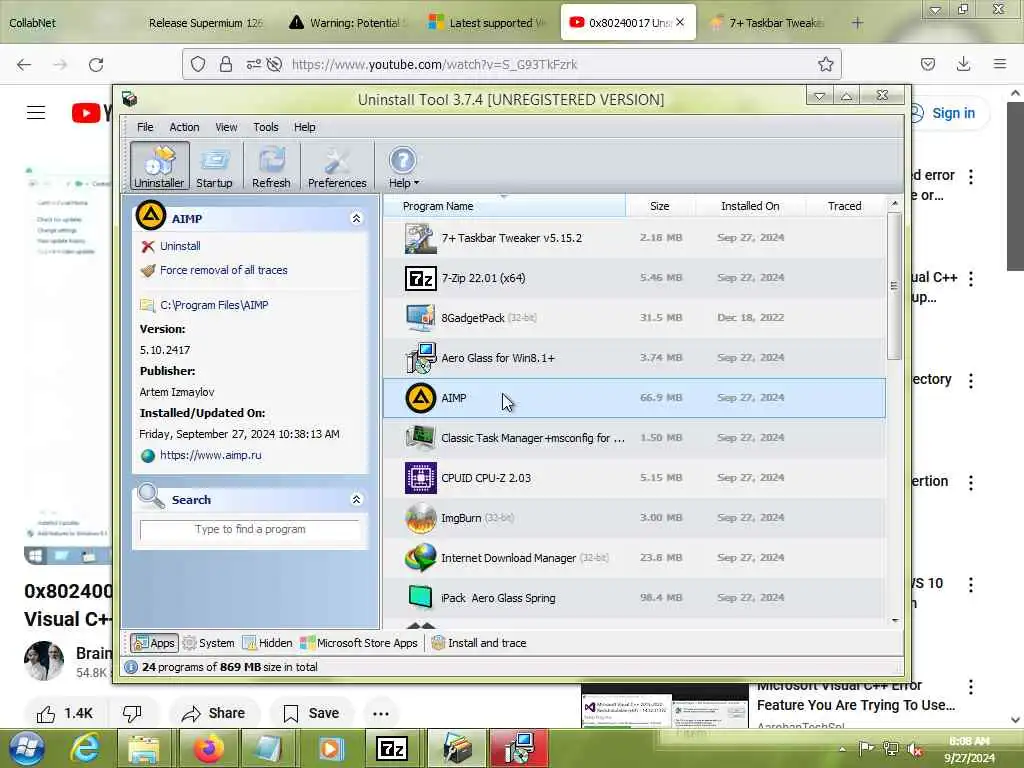This screenshot has width=1024, height=768.
Task: Like the YouTube video
Action: click(64, 713)
